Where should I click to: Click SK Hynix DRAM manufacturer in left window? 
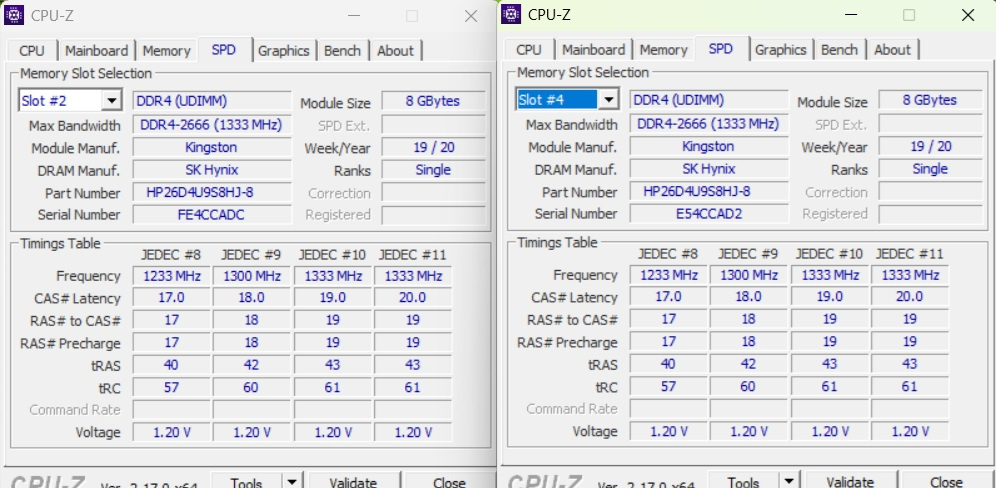(212, 170)
